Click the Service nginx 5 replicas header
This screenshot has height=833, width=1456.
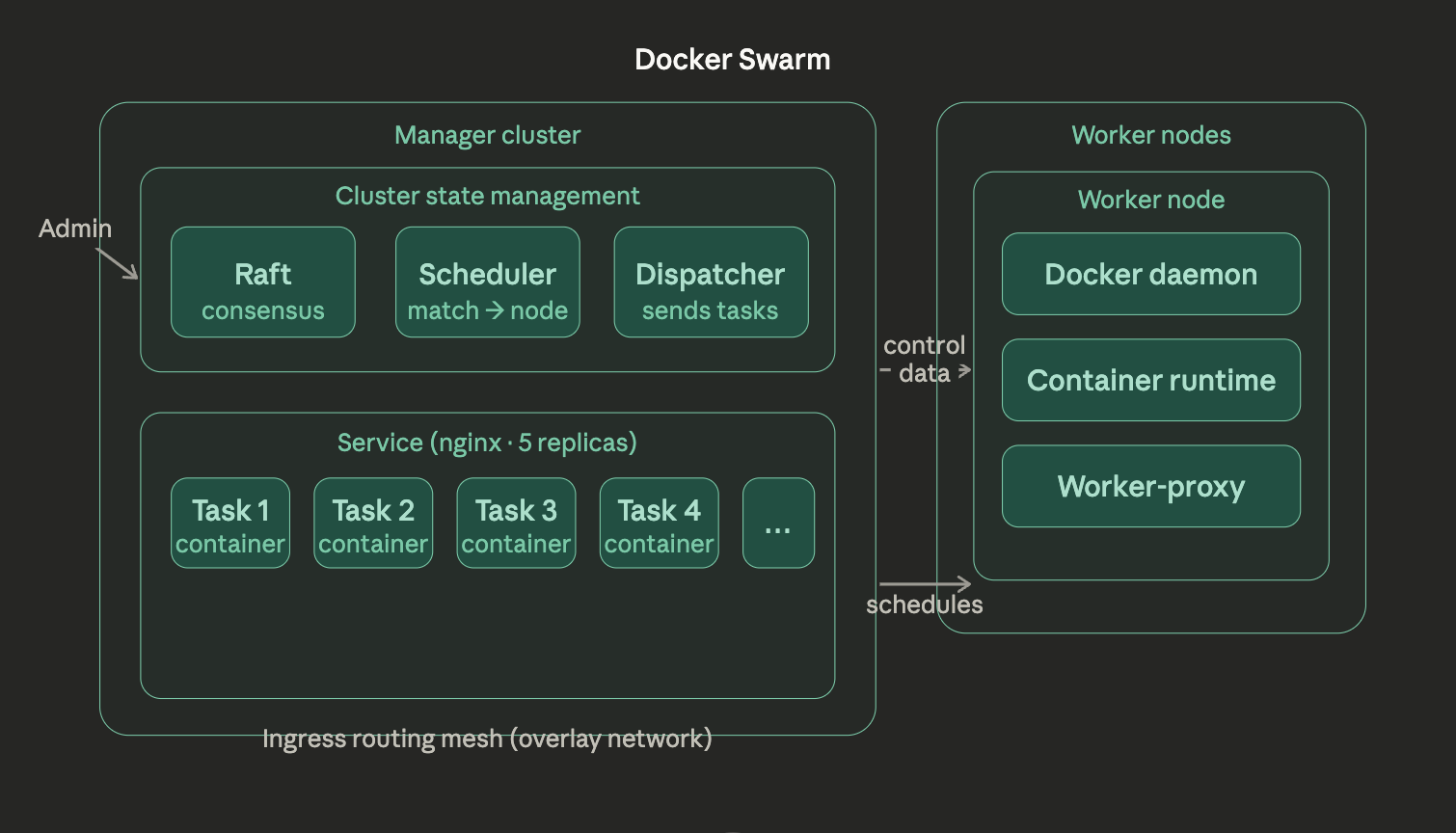tap(487, 442)
